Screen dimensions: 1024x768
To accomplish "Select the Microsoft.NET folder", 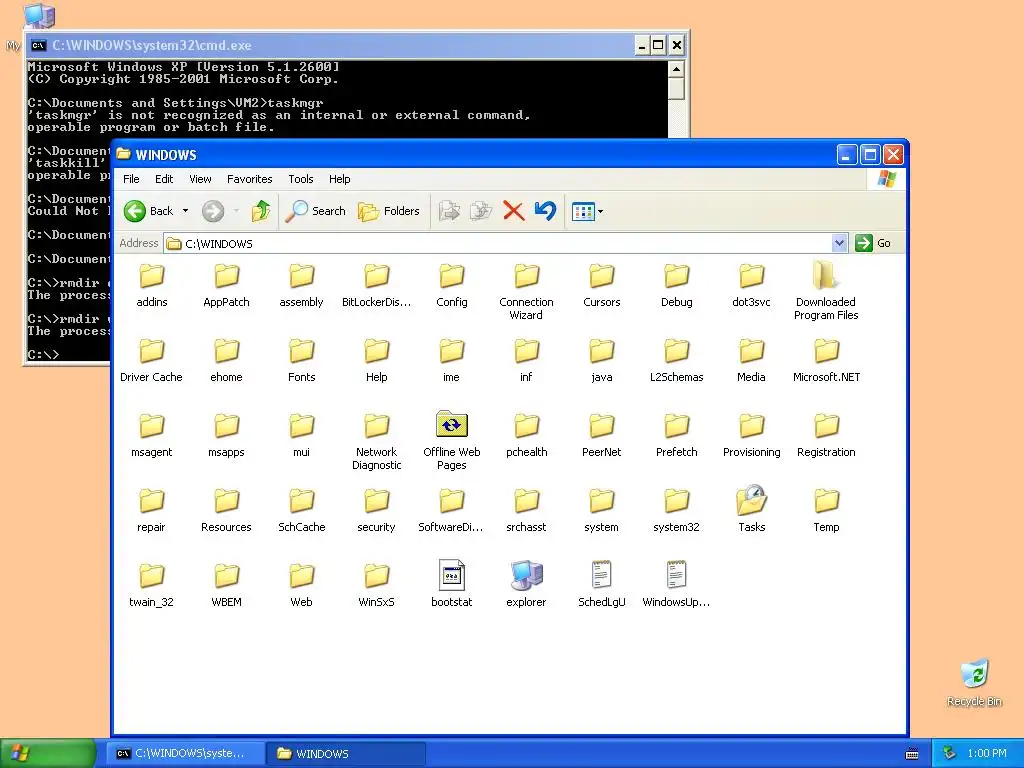I will [826, 360].
